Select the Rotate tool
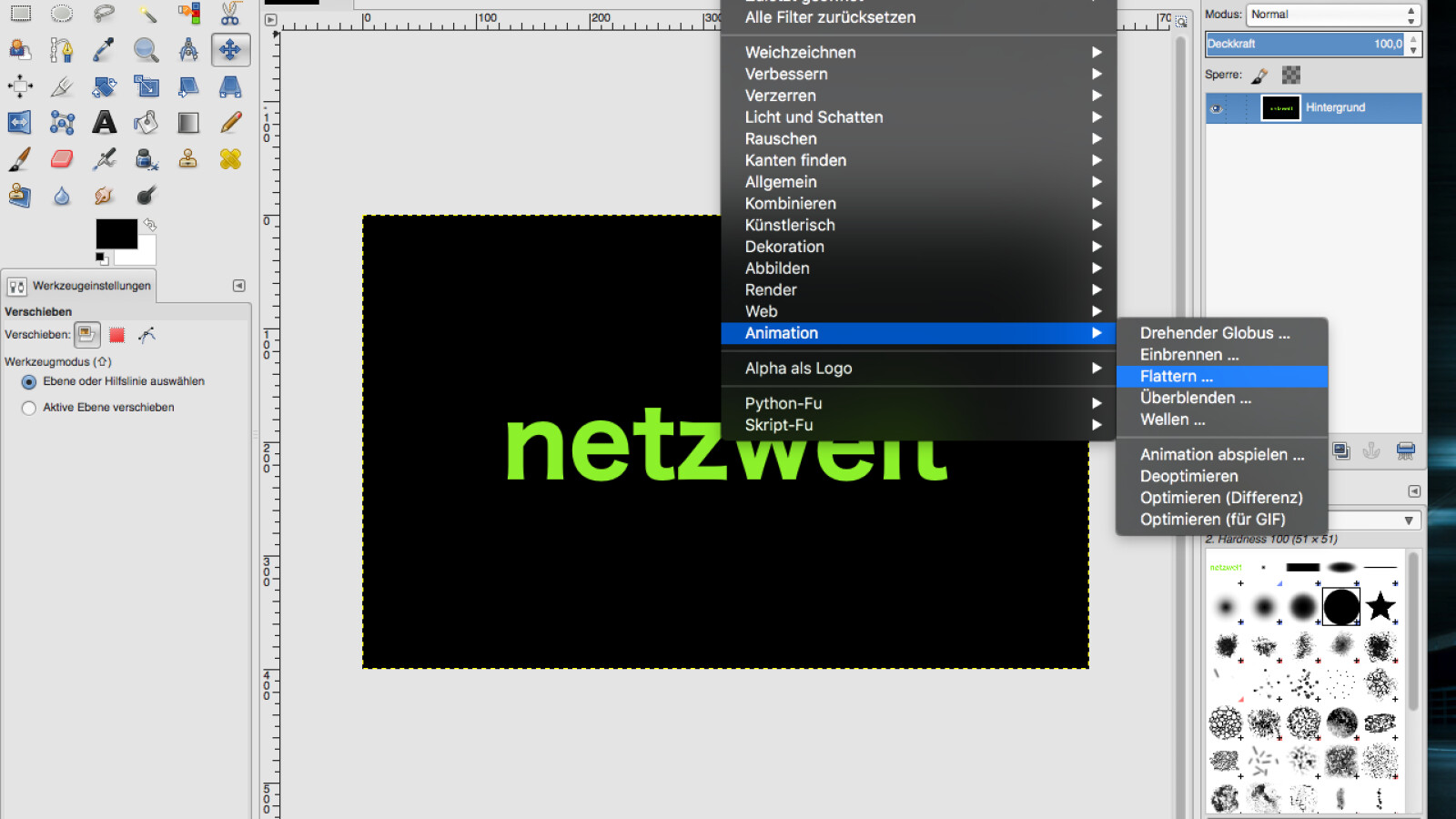The image size is (1456, 819). pyautogui.click(x=104, y=86)
